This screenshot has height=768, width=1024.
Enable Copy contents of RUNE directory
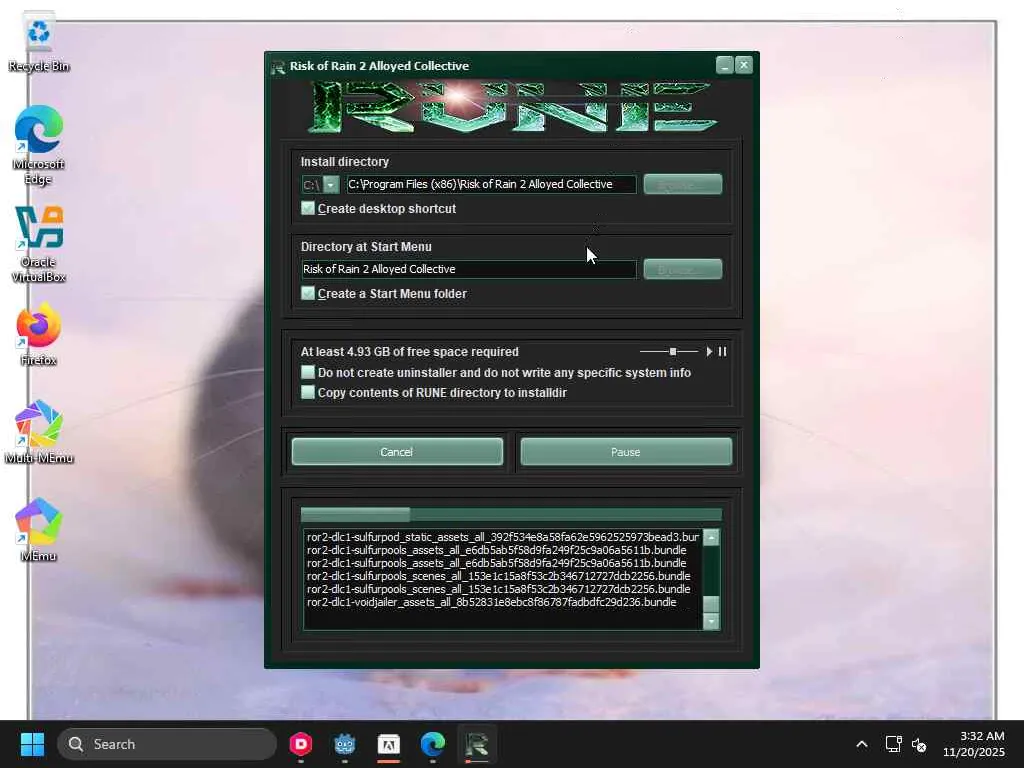click(x=308, y=392)
